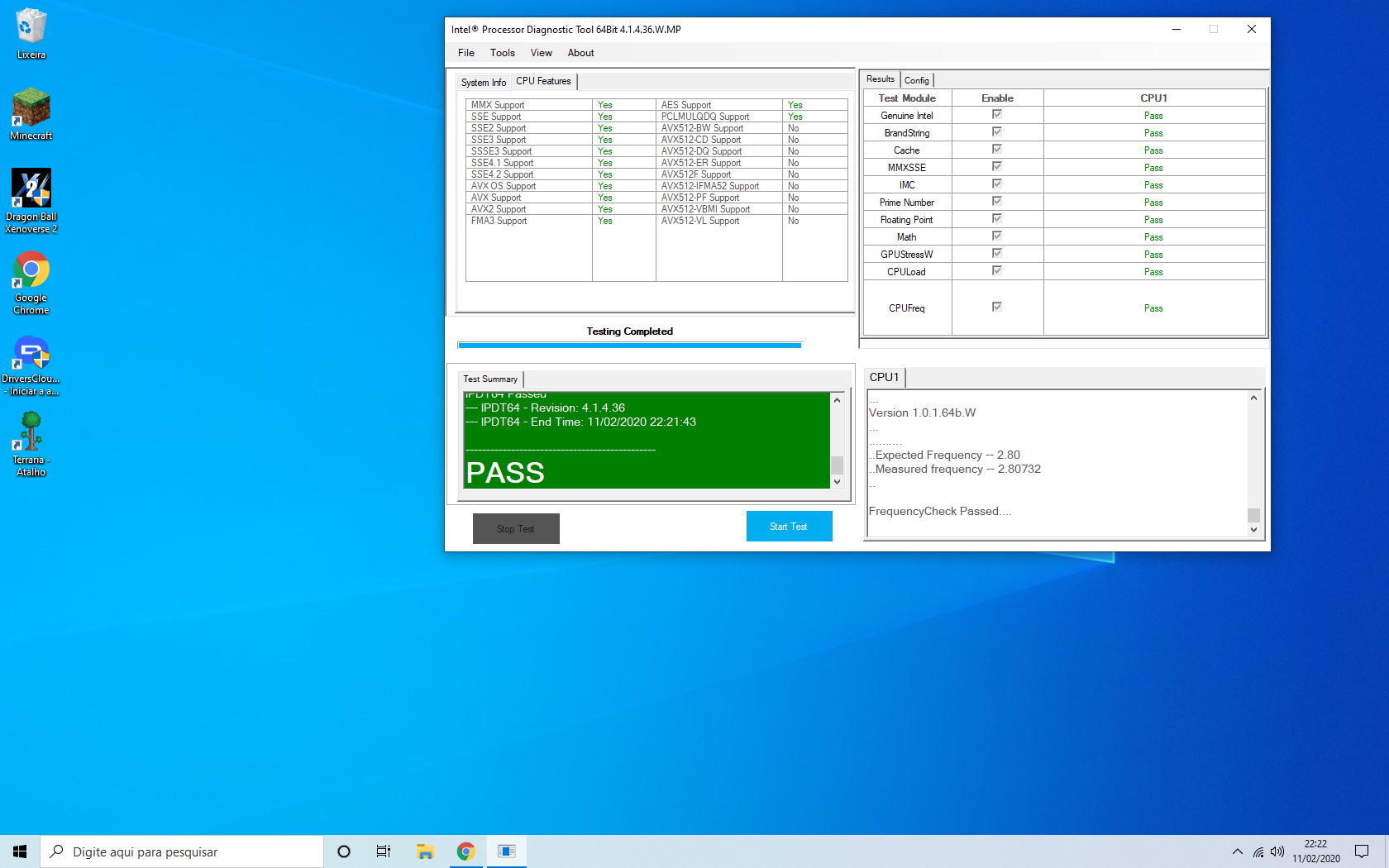Open Task View on the taskbar
The image size is (1389, 868).
coord(384,851)
